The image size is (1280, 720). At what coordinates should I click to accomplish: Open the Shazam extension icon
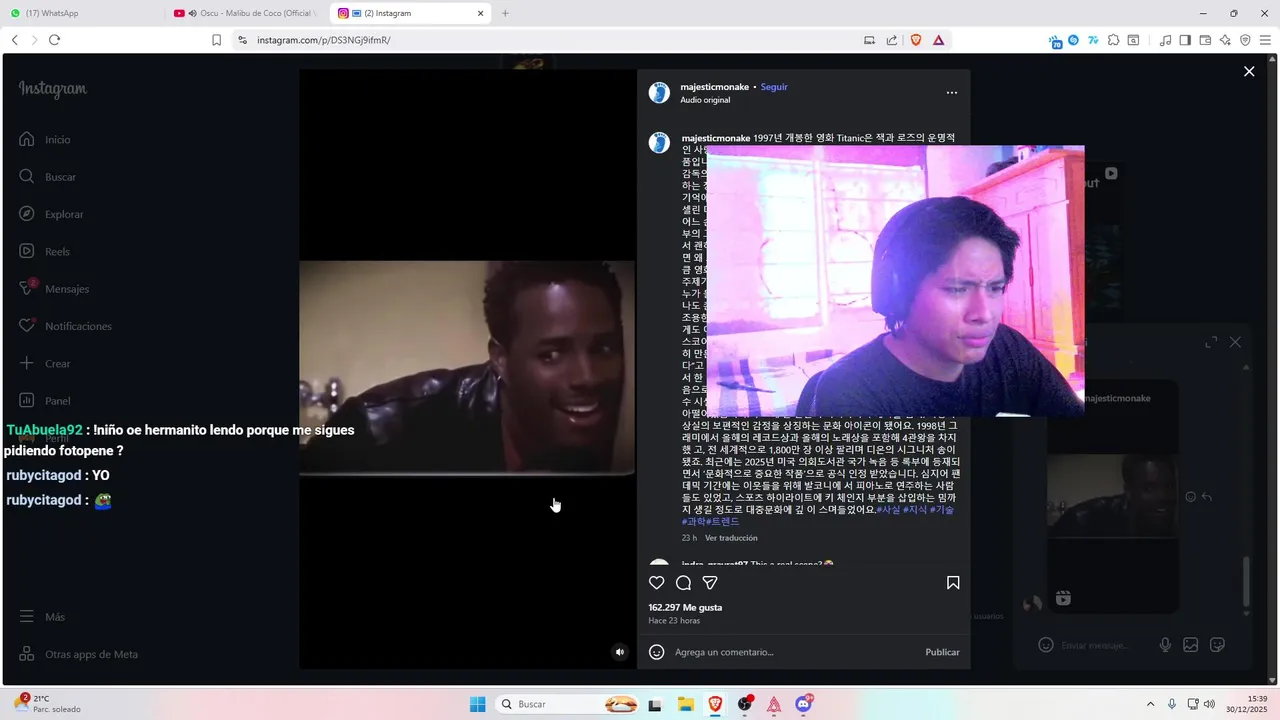1073,40
